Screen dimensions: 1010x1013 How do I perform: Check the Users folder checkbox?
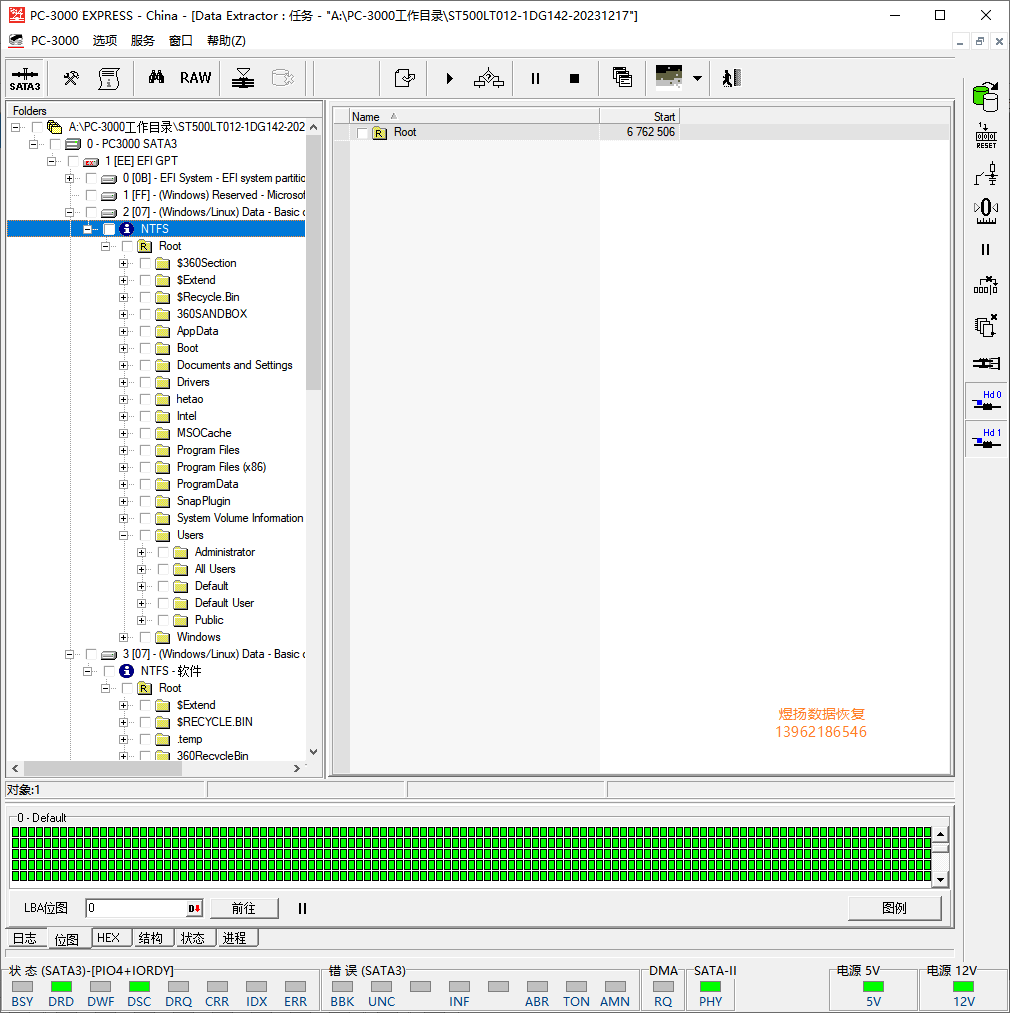coord(145,535)
